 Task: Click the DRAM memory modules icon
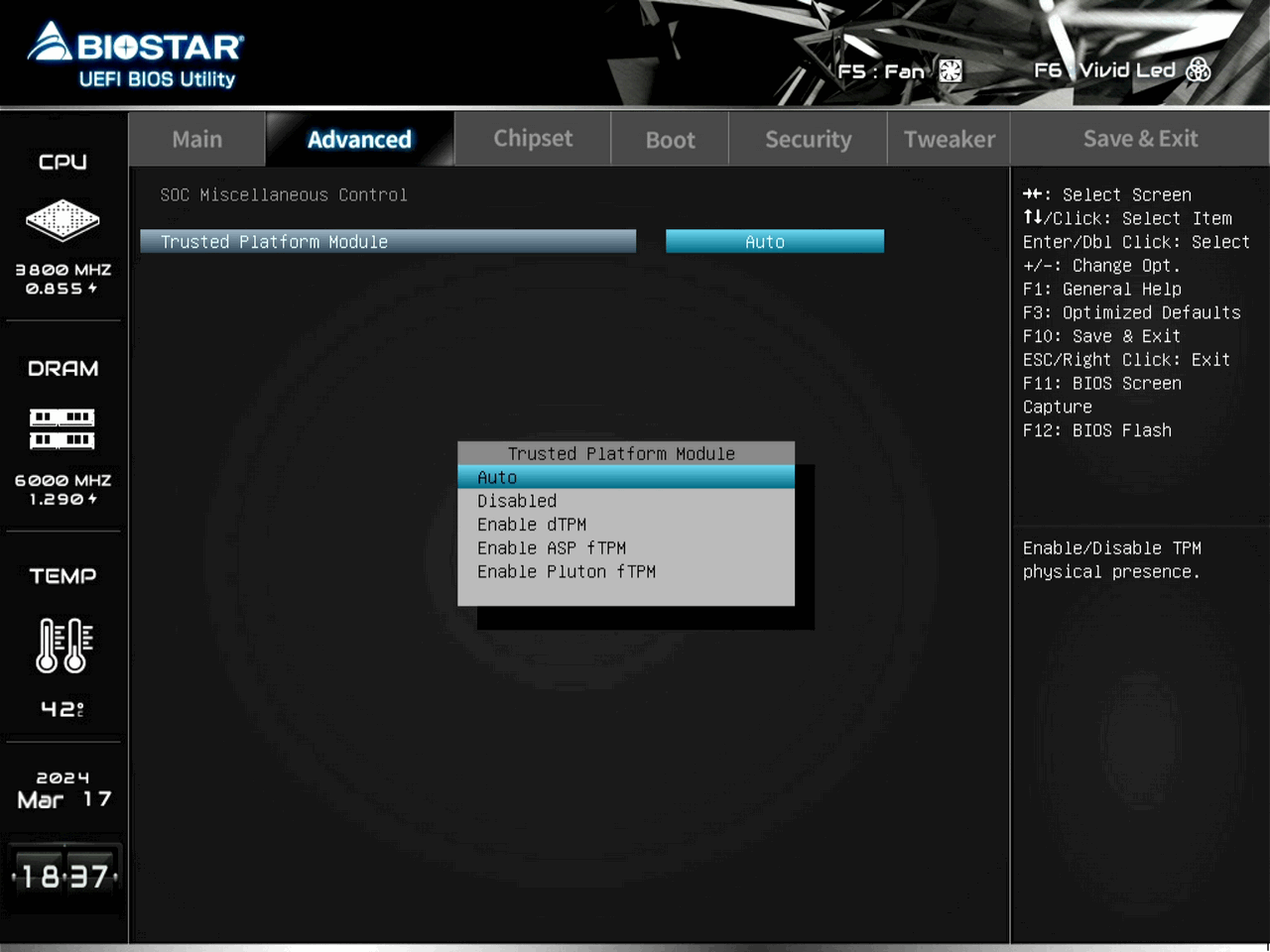pos(63,428)
